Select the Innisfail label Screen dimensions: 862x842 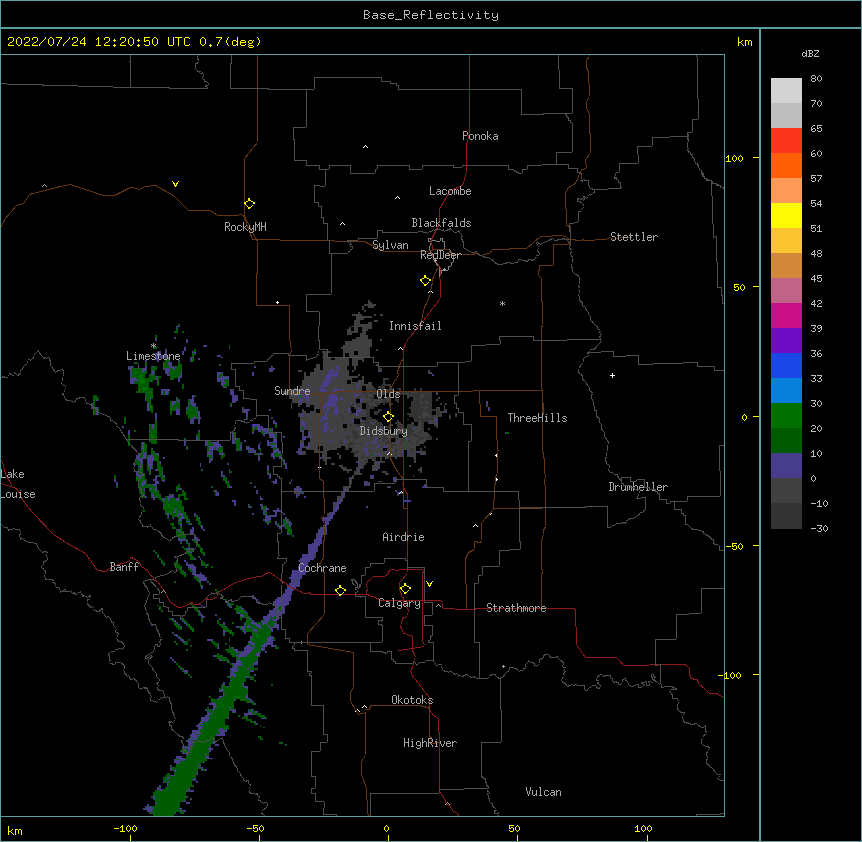pyautogui.click(x=415, y=326)
